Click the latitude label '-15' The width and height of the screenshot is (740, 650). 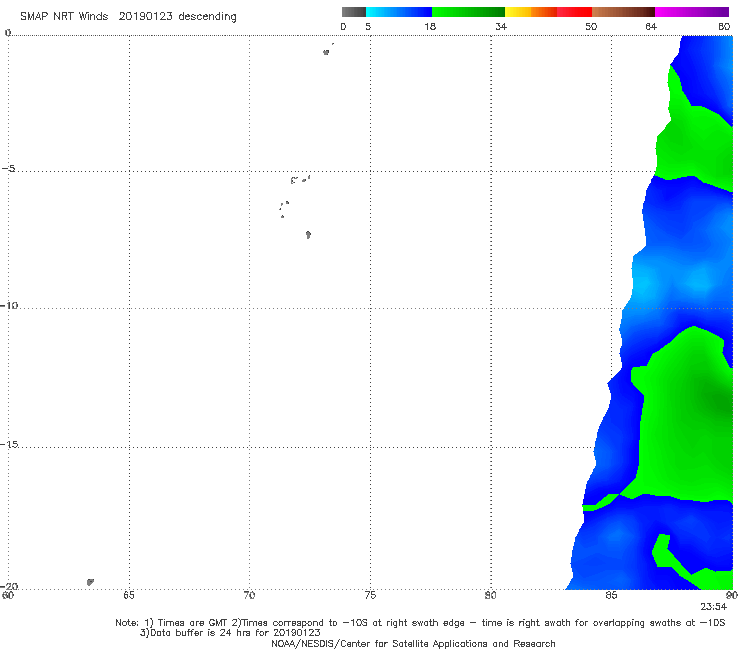click(9, 444)
